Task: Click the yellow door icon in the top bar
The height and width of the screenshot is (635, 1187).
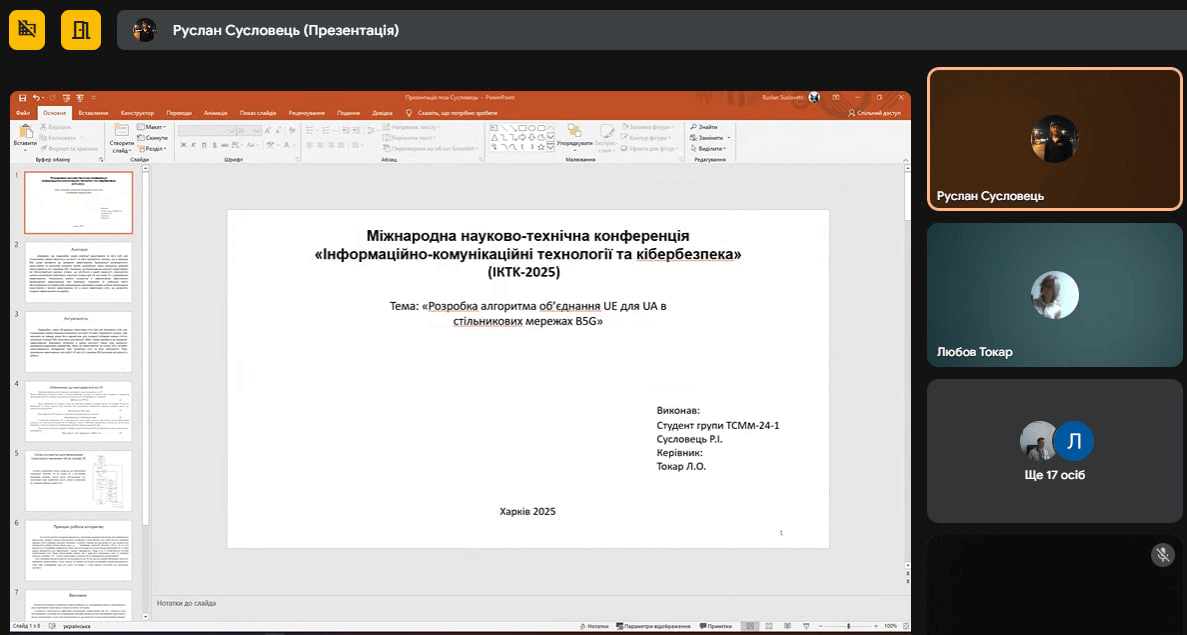Action: (82, 30)
